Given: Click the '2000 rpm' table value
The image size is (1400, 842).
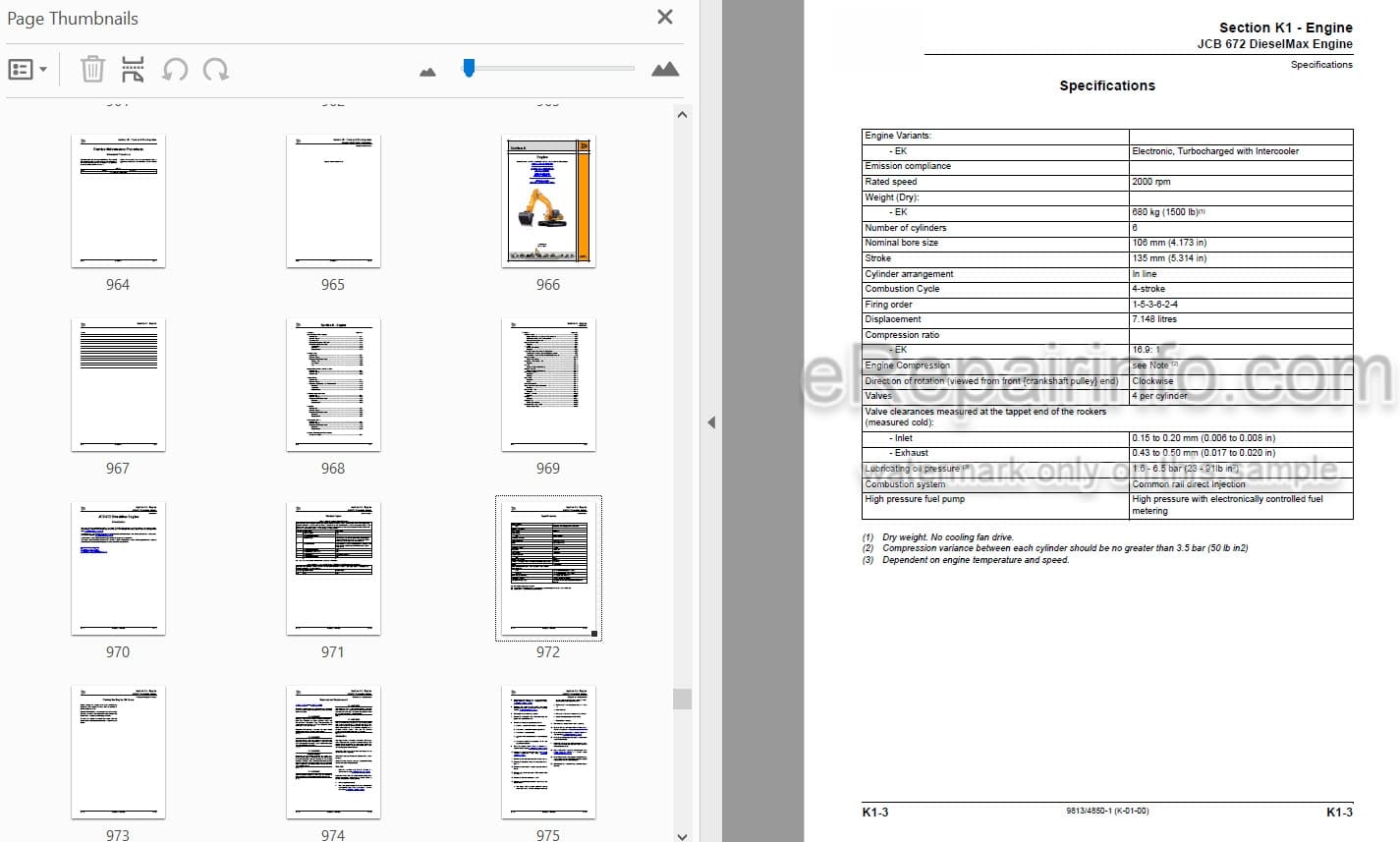Looking at the screenshot, I should (1151, 182).
